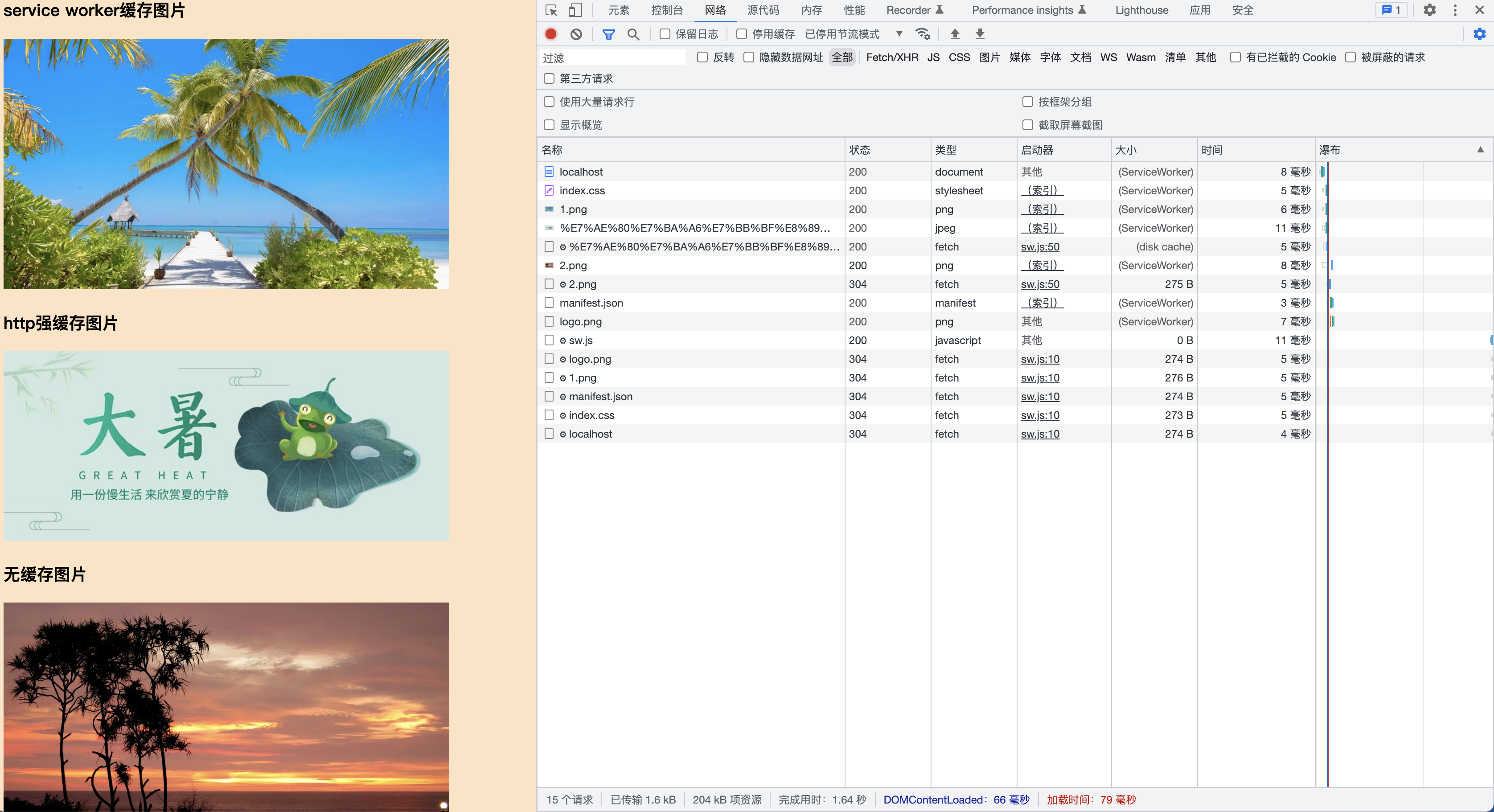This screenshot has height=812, width=1494.
Task: Clear the network log
Action: point(576,34)
